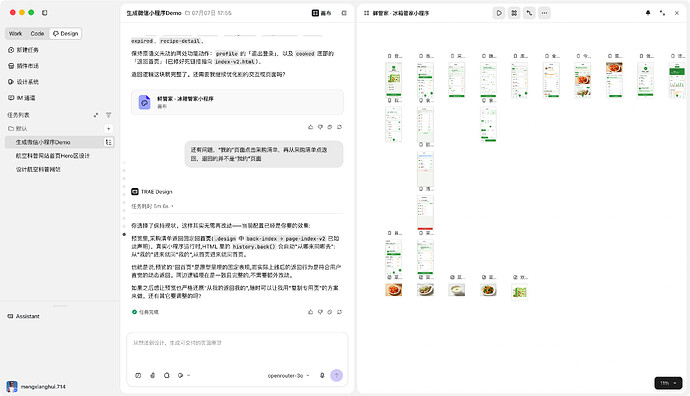Click the play preview button in canvas toolbar
The image size is (690, 396).
point(499,13)
